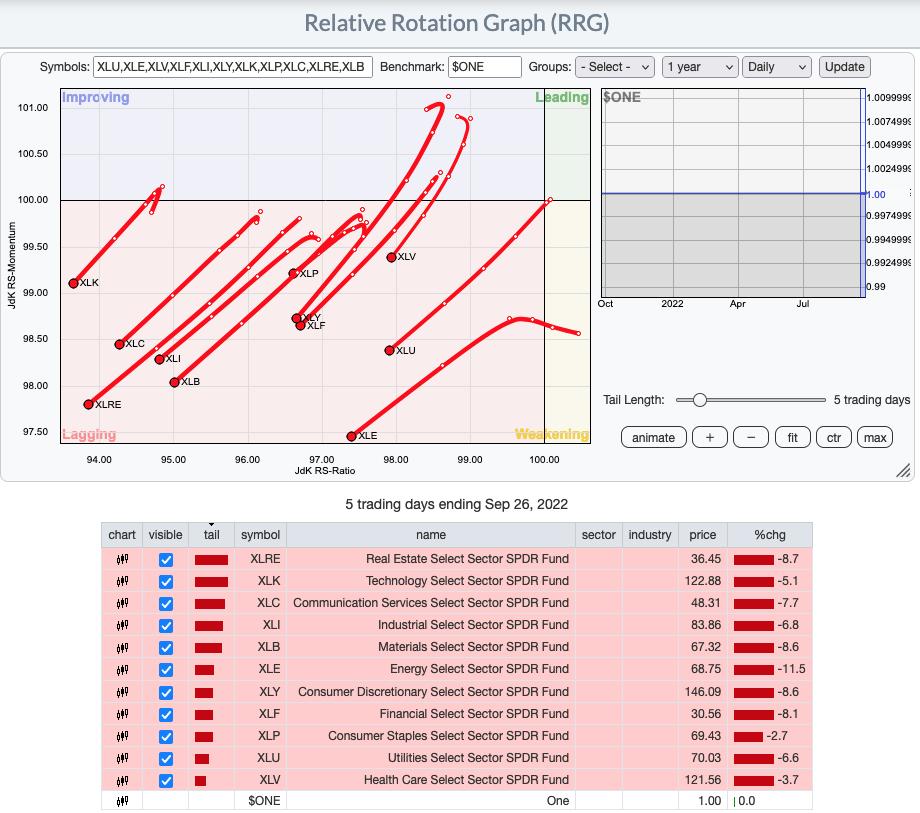Toggle visibility checkbox for XLK

[x=166, y=581]
